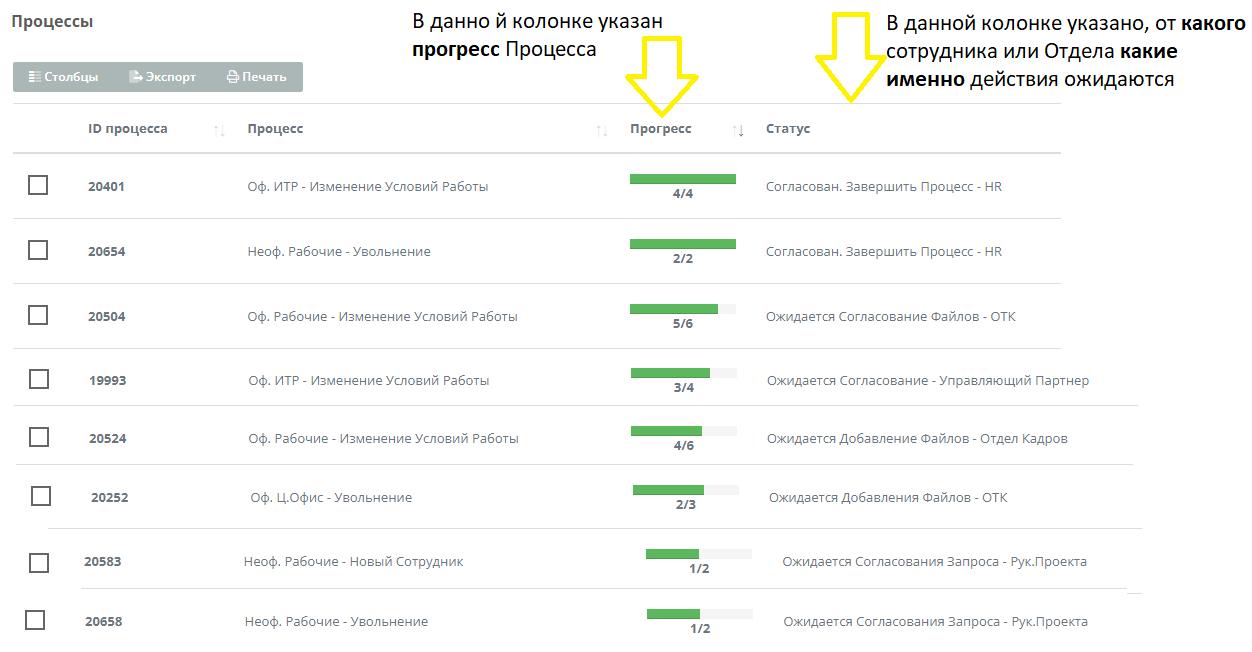Click the 2/3 progress bar of 20252
Image resolution: width=1252 pixels, height=652 pixels.
point(686,490)
